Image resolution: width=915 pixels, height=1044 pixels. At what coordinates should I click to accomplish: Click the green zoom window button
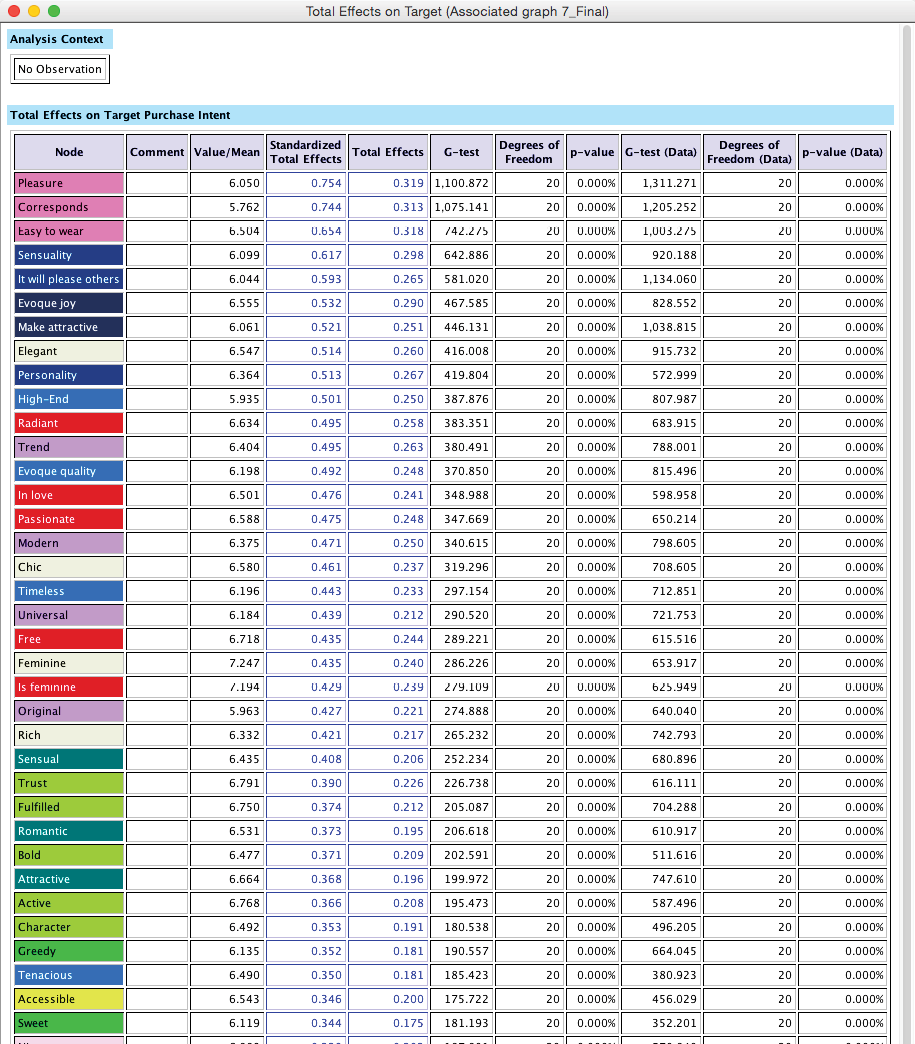pyautogui.click(x=54, y=11)
